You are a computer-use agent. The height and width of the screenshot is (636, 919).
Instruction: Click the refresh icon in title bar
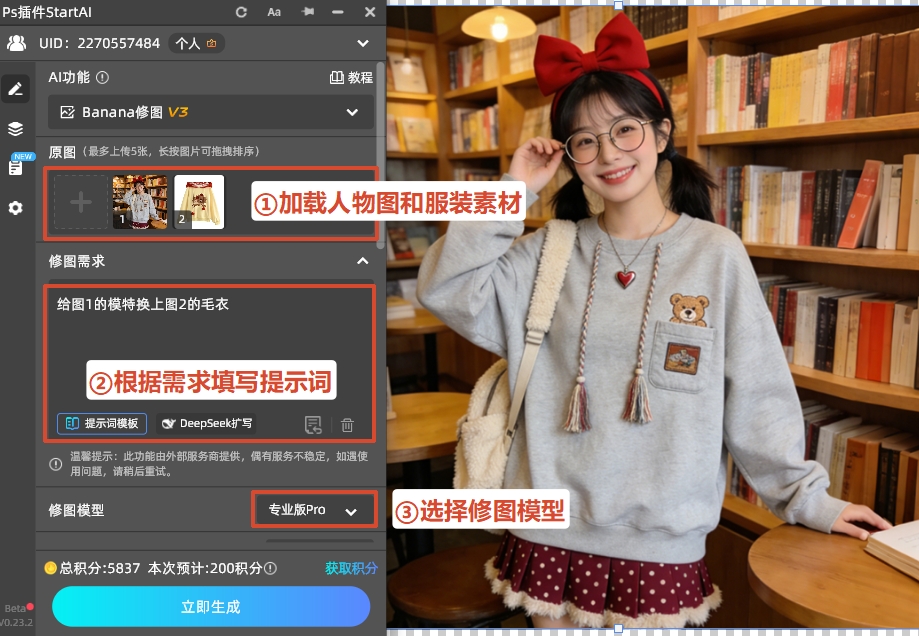point(240,13)
